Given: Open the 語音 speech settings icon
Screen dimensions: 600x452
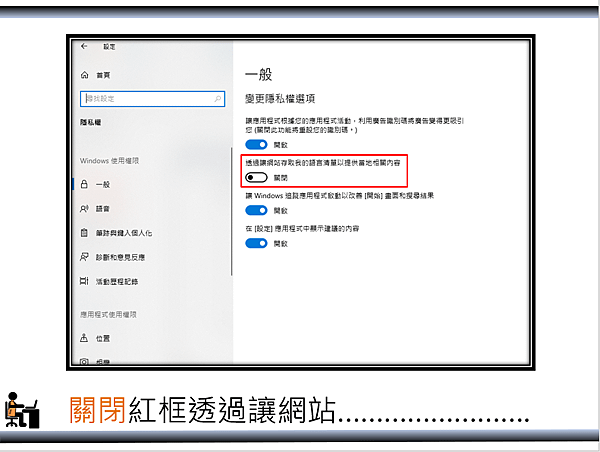Looking at the screenshot, I should pyautogui.click(x=84, y=209).
